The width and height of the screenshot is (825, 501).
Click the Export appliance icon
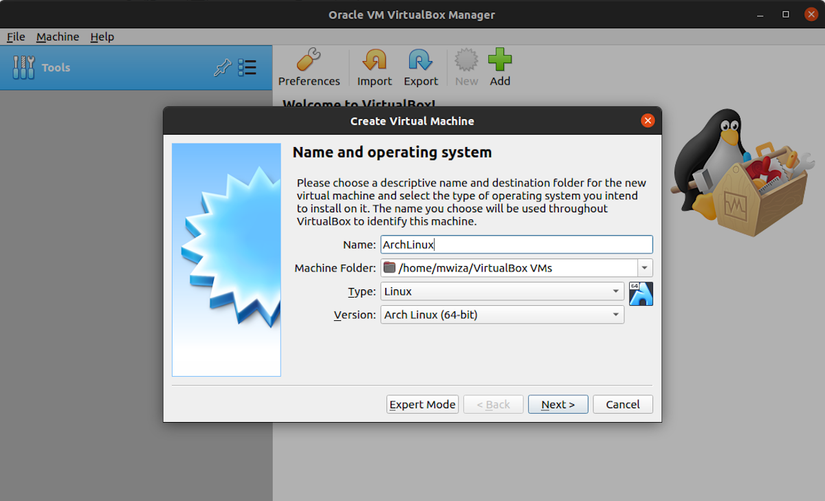point(420,67)
